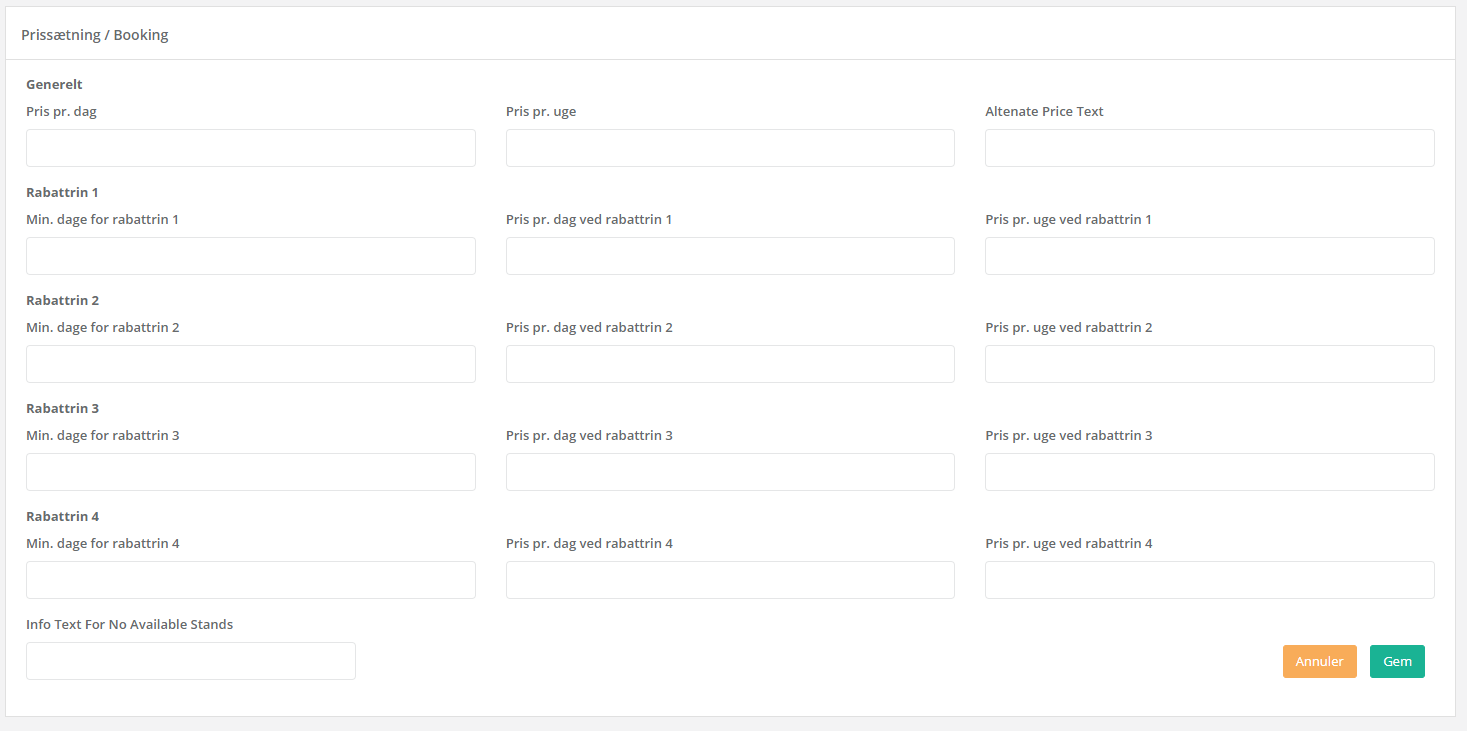
Task: Click Min. dage for rabattrin 1 input
Action: pos(251,256)
